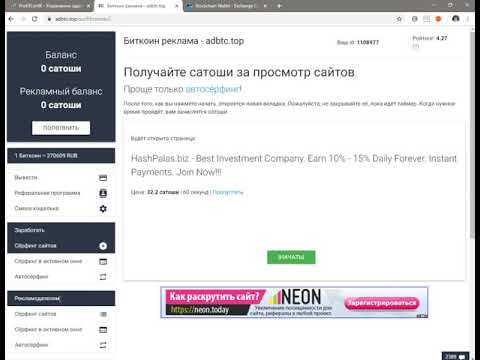480x360 pixels.
Task: Click the Заработать section header
Action: tap(61, 230)
